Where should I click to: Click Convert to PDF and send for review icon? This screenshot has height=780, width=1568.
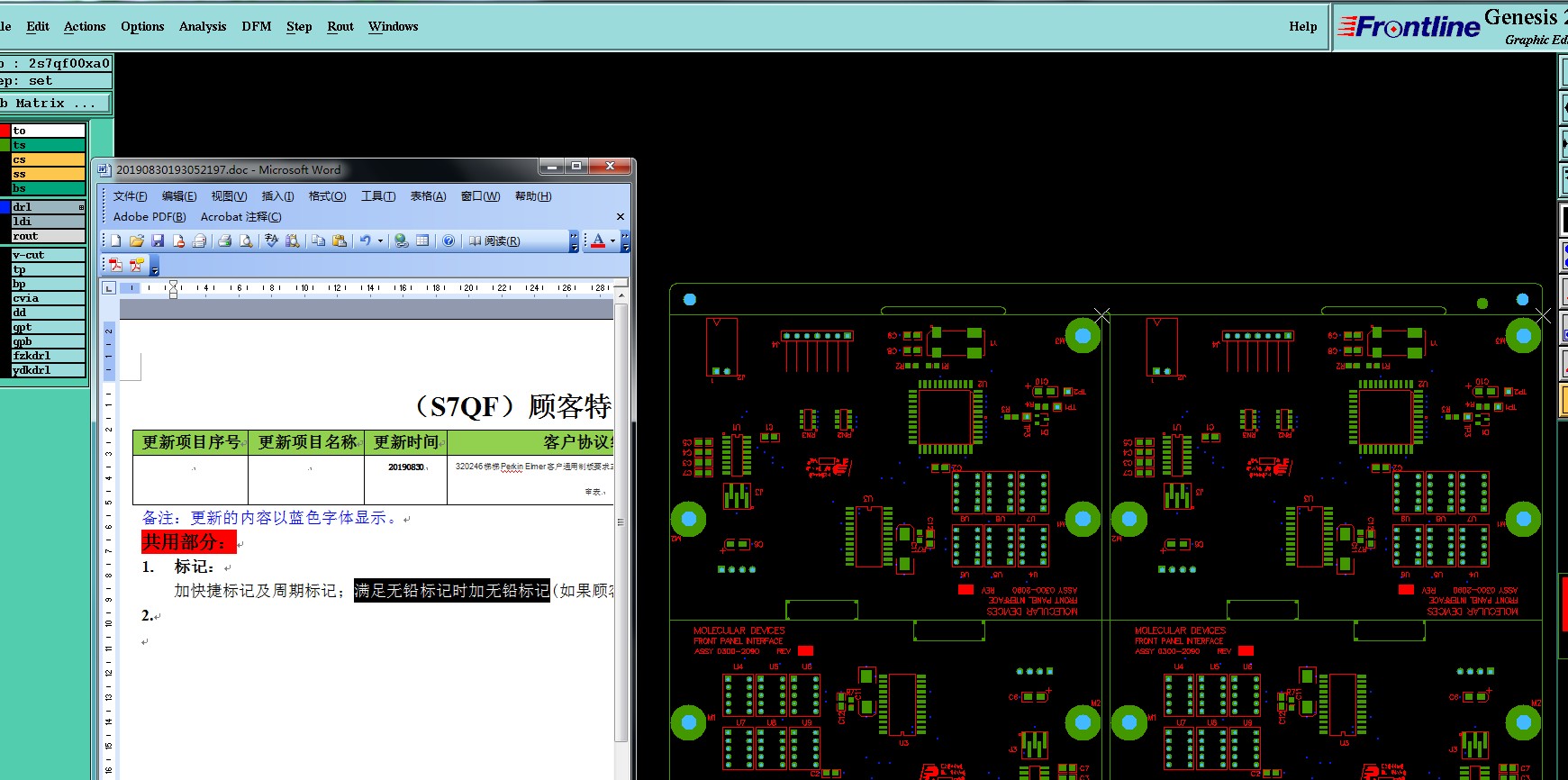(137, 265)
